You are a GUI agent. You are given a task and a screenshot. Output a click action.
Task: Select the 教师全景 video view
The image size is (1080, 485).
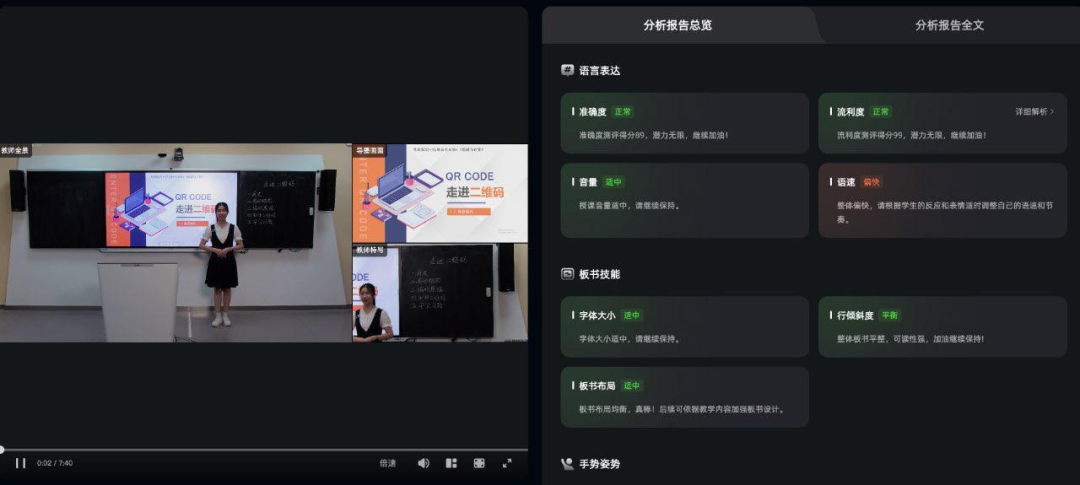pyautogui.click(x=176, y=242)
